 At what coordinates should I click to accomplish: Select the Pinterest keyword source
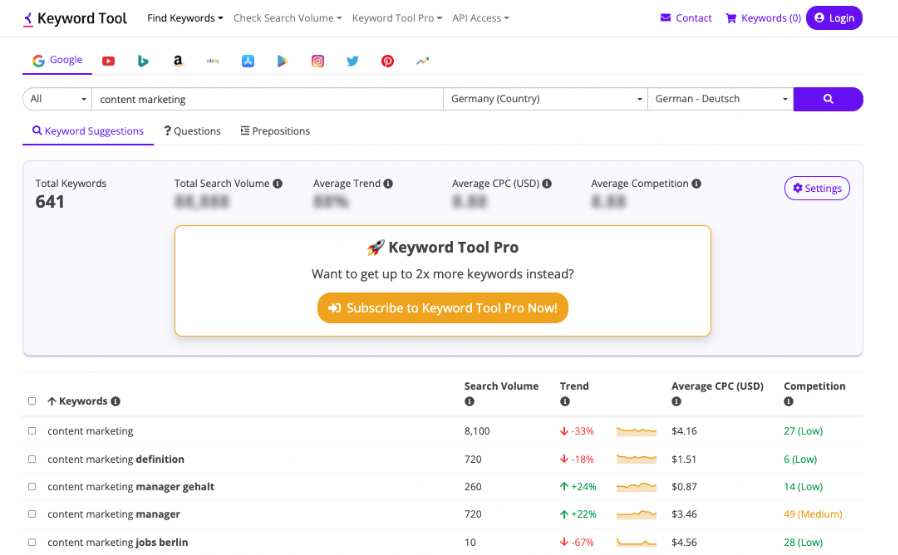388,61
